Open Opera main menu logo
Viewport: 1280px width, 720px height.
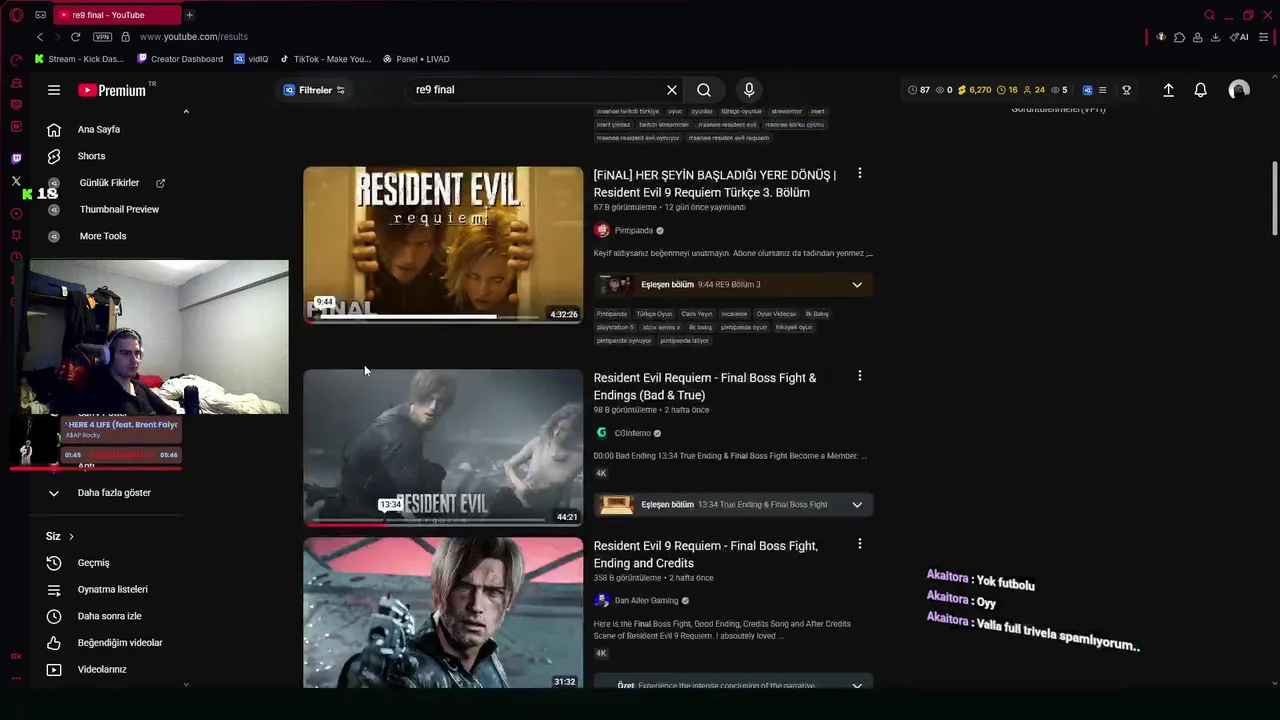coord(16,15)
